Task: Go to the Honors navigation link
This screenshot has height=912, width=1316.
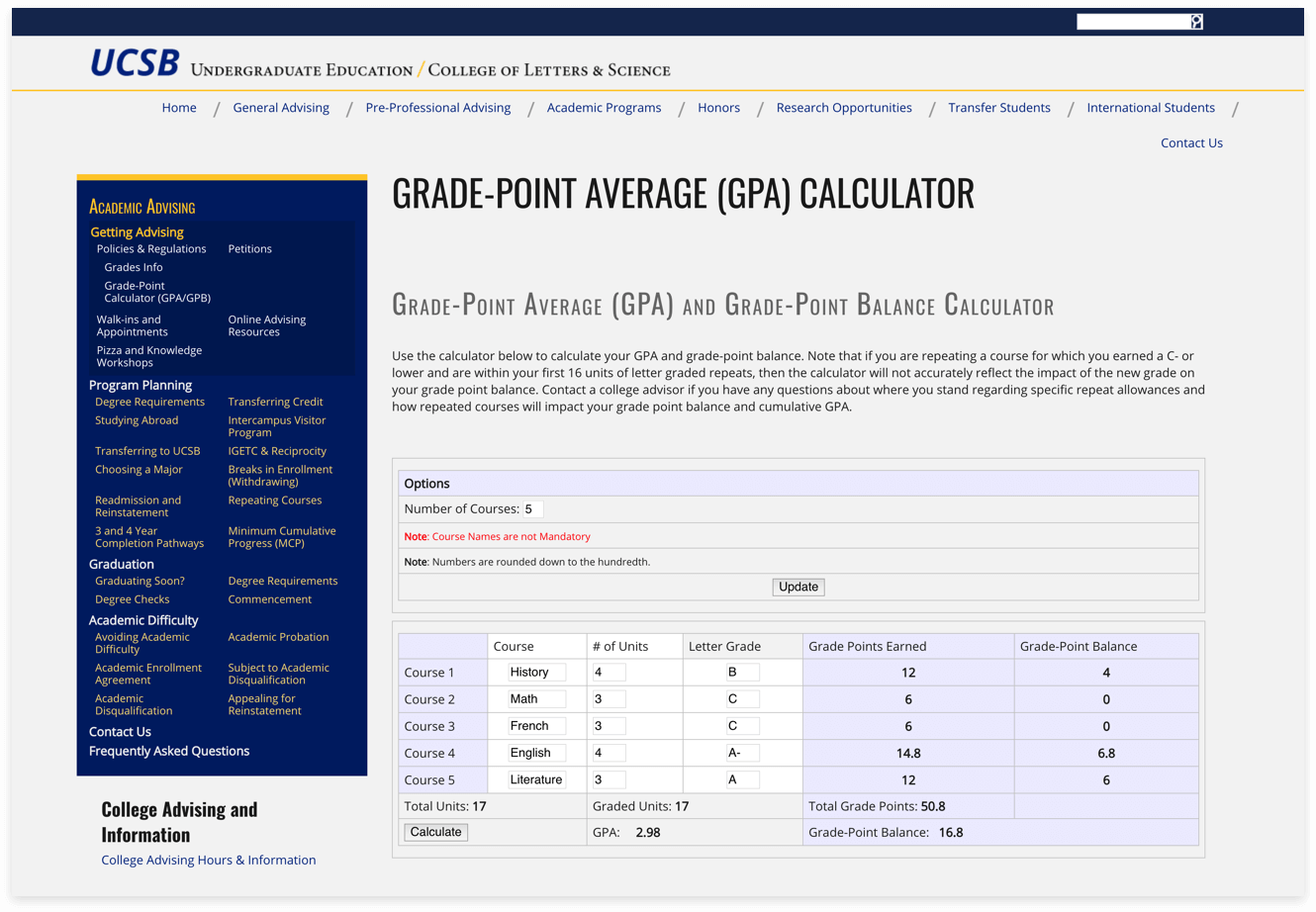Action: [718, 108]
